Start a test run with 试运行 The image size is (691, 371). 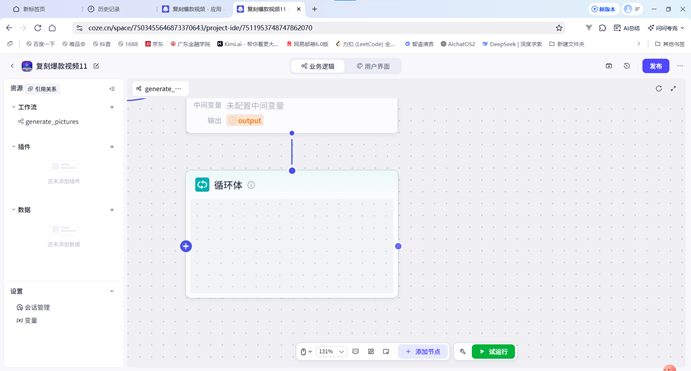tap(493, 352)
